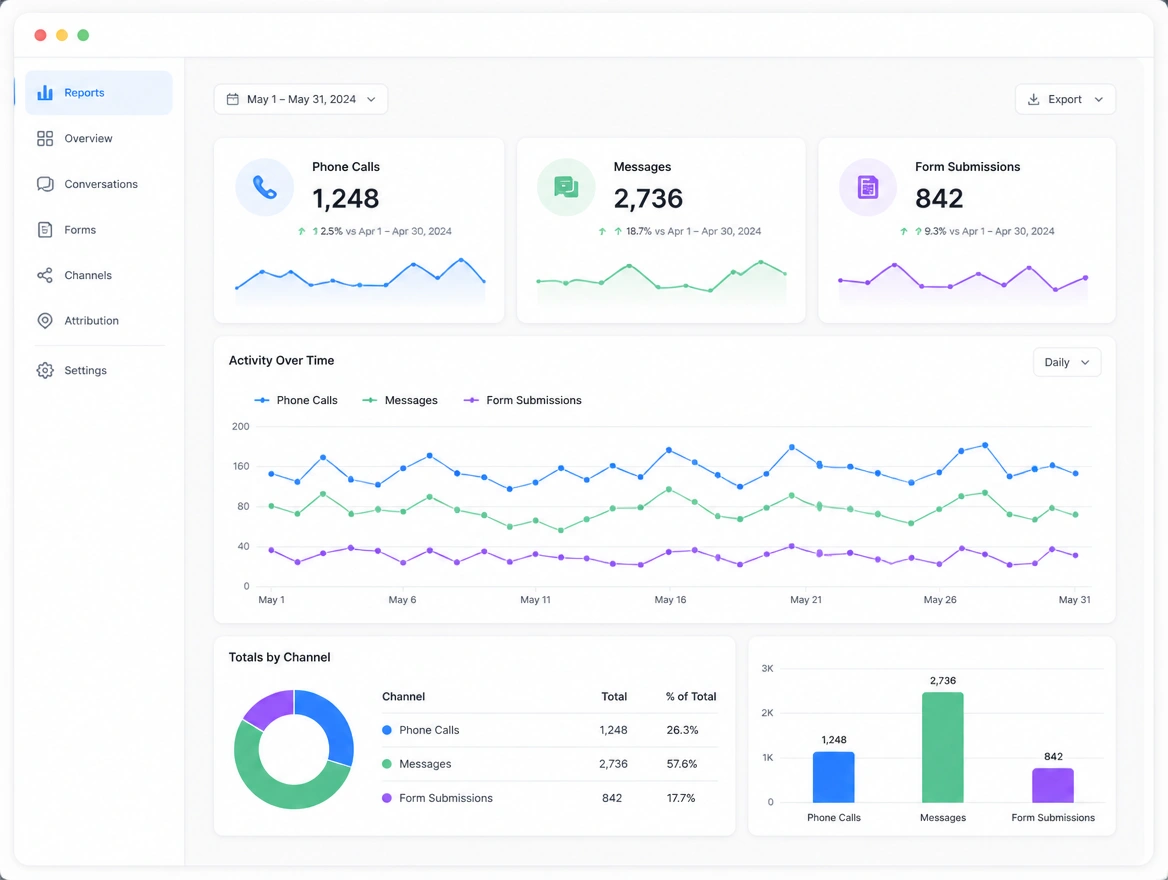Open the Channels page
The image size is (1168, 880).
pos(99,275)
